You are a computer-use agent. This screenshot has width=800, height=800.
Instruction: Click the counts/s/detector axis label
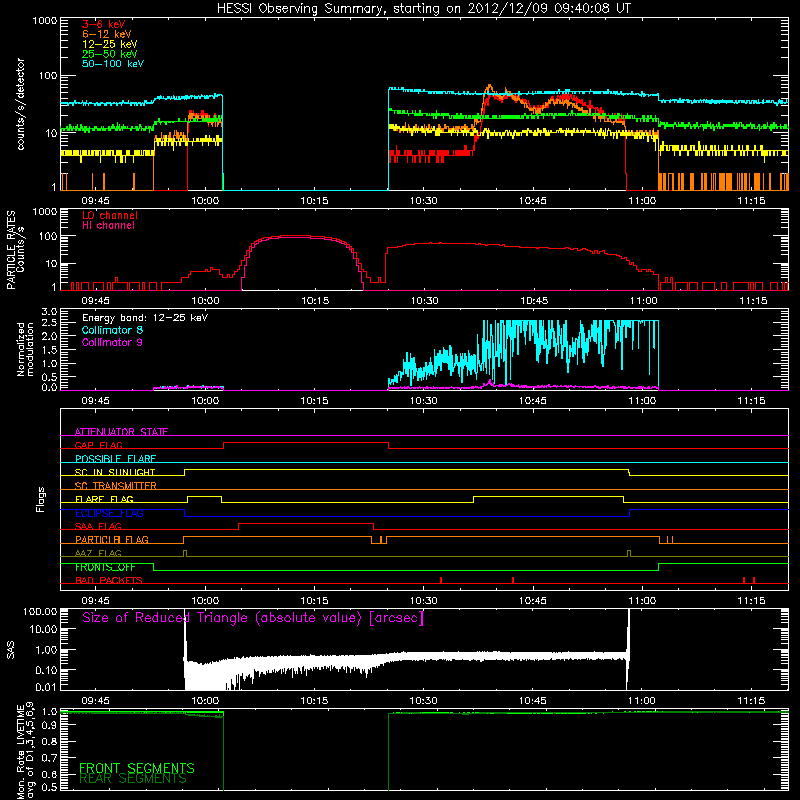(x=20, y=104)
